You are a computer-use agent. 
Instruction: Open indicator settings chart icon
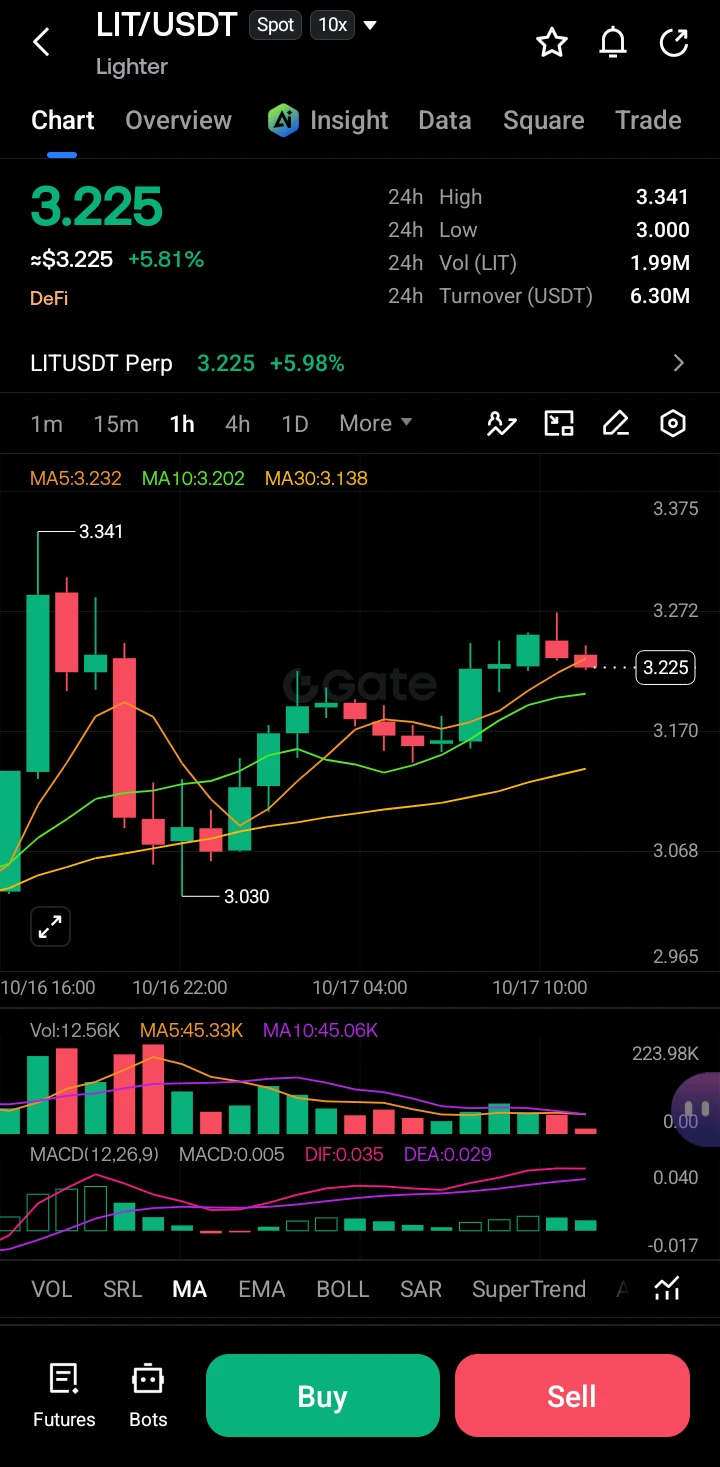(x=667, y=1289)
